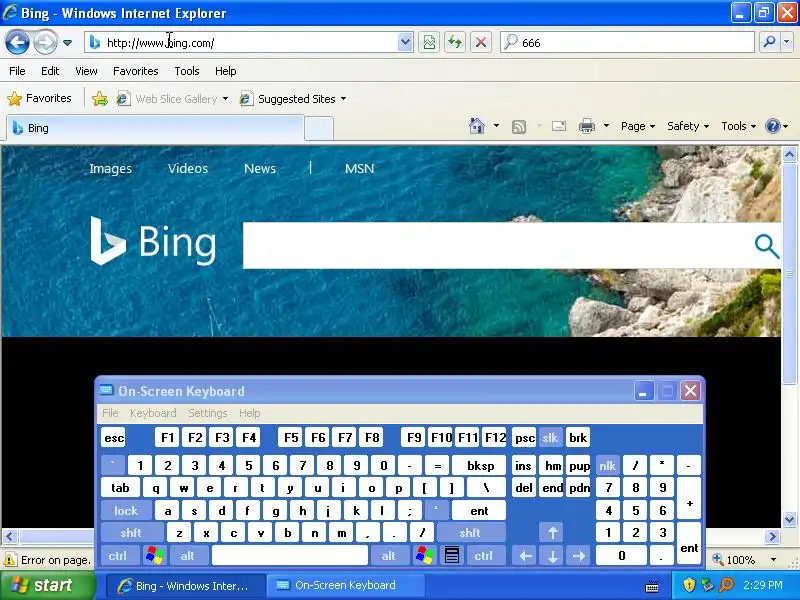Refresh the page with the green arrows icon
This screenshot has width=800, height=600.
tap(455, 42)
